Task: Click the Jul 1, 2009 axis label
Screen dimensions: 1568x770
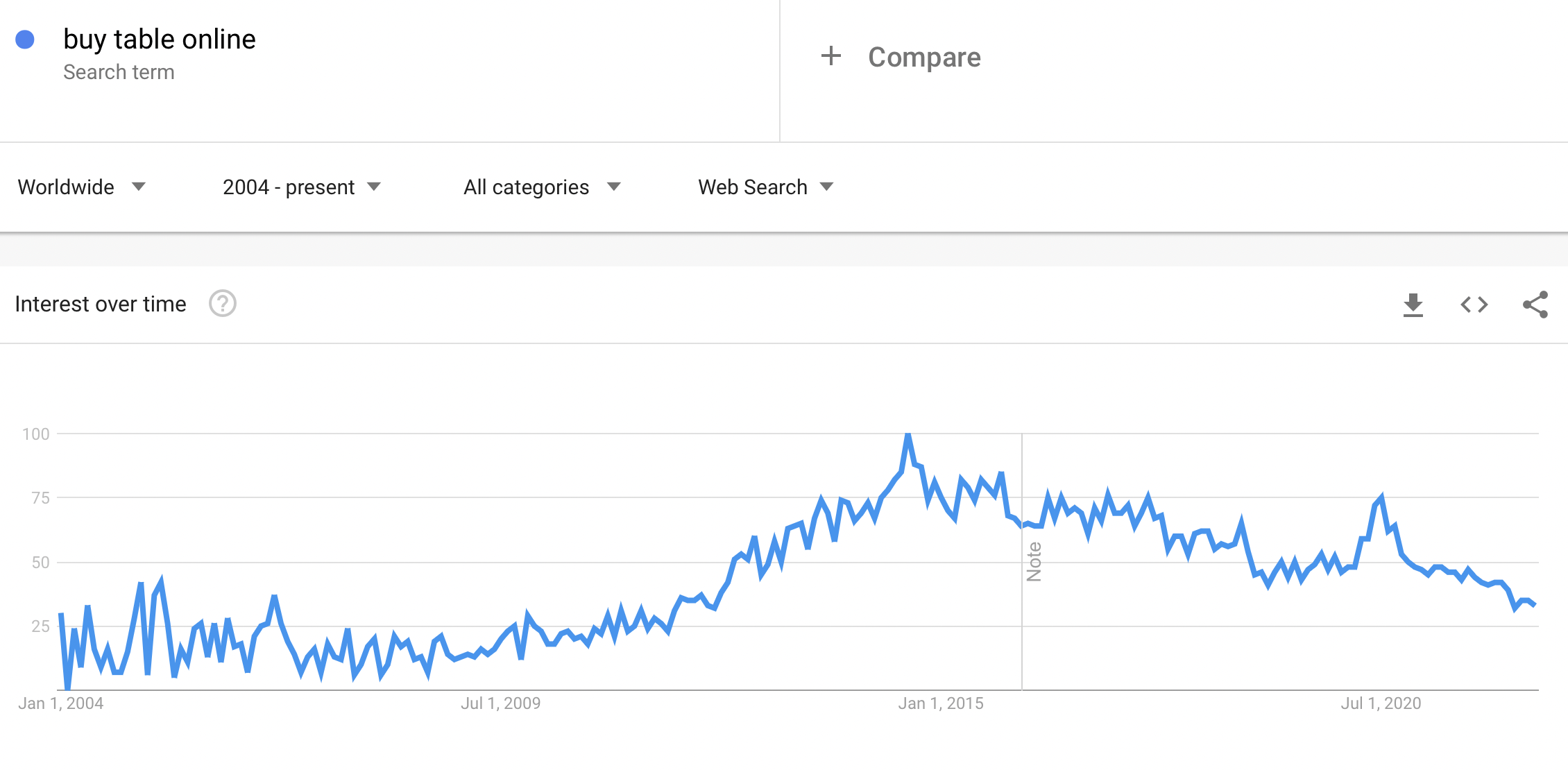Action: pos(500,703)
